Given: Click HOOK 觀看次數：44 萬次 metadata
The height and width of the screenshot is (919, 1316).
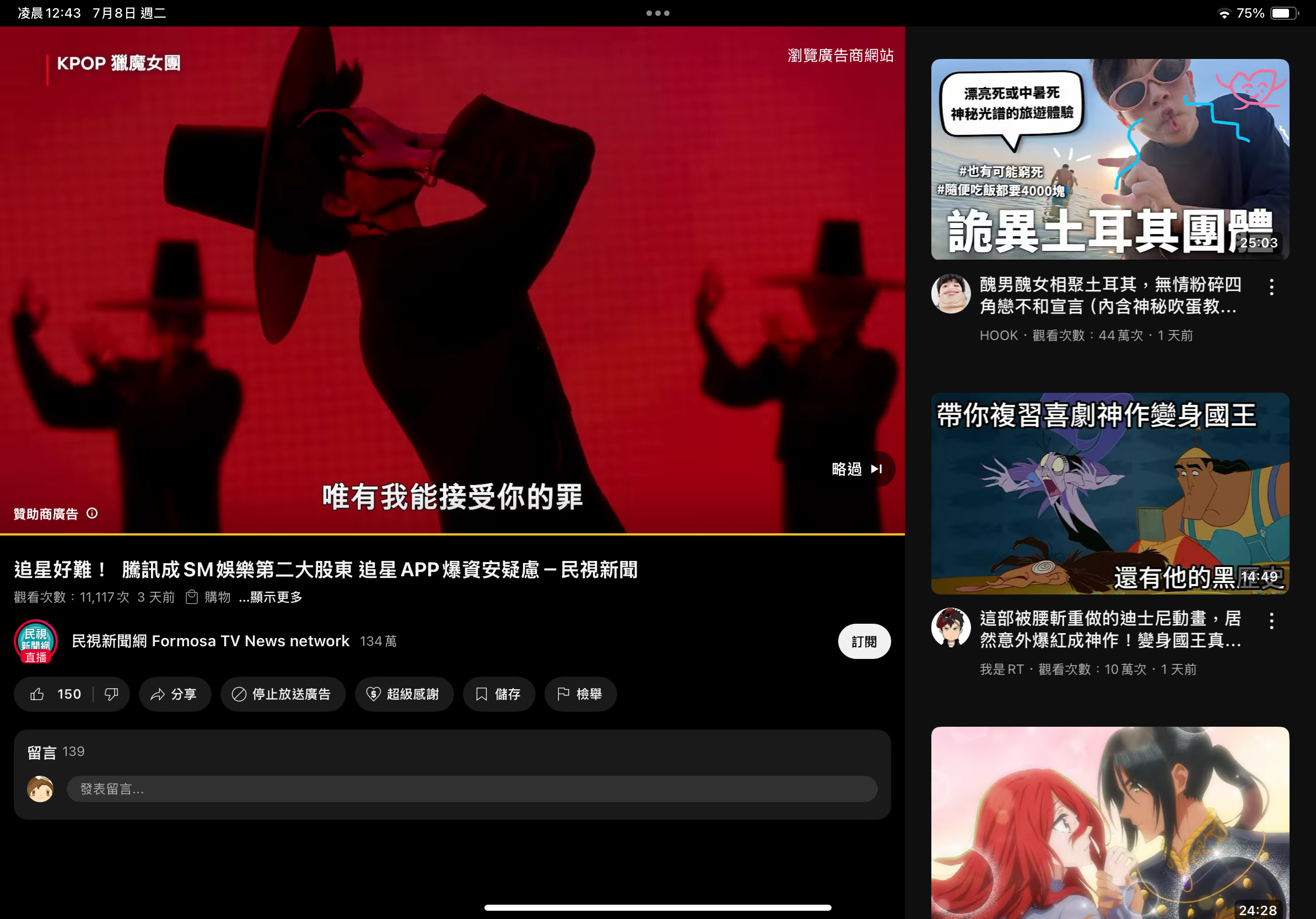Looking at the screenshot, I should (x=1086, y=335).
